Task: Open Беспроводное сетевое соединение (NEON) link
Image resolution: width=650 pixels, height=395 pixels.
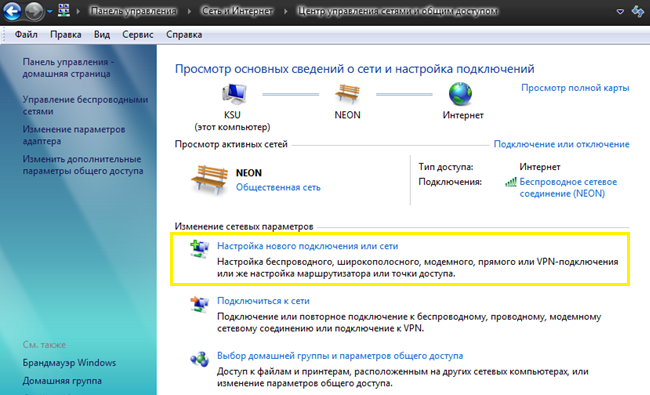Action: [x=568, y=188]
